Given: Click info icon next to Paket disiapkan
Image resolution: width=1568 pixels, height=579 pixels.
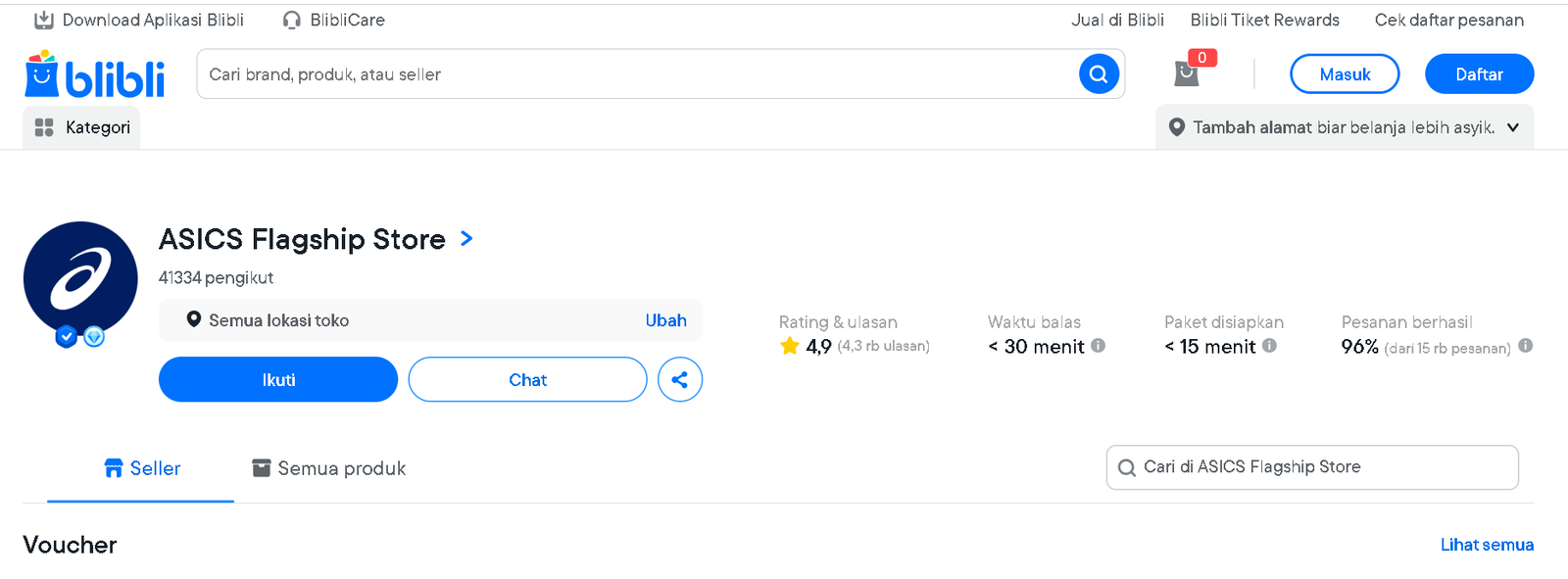Looking at the screenshot, I should click(x=1269, y=345).
